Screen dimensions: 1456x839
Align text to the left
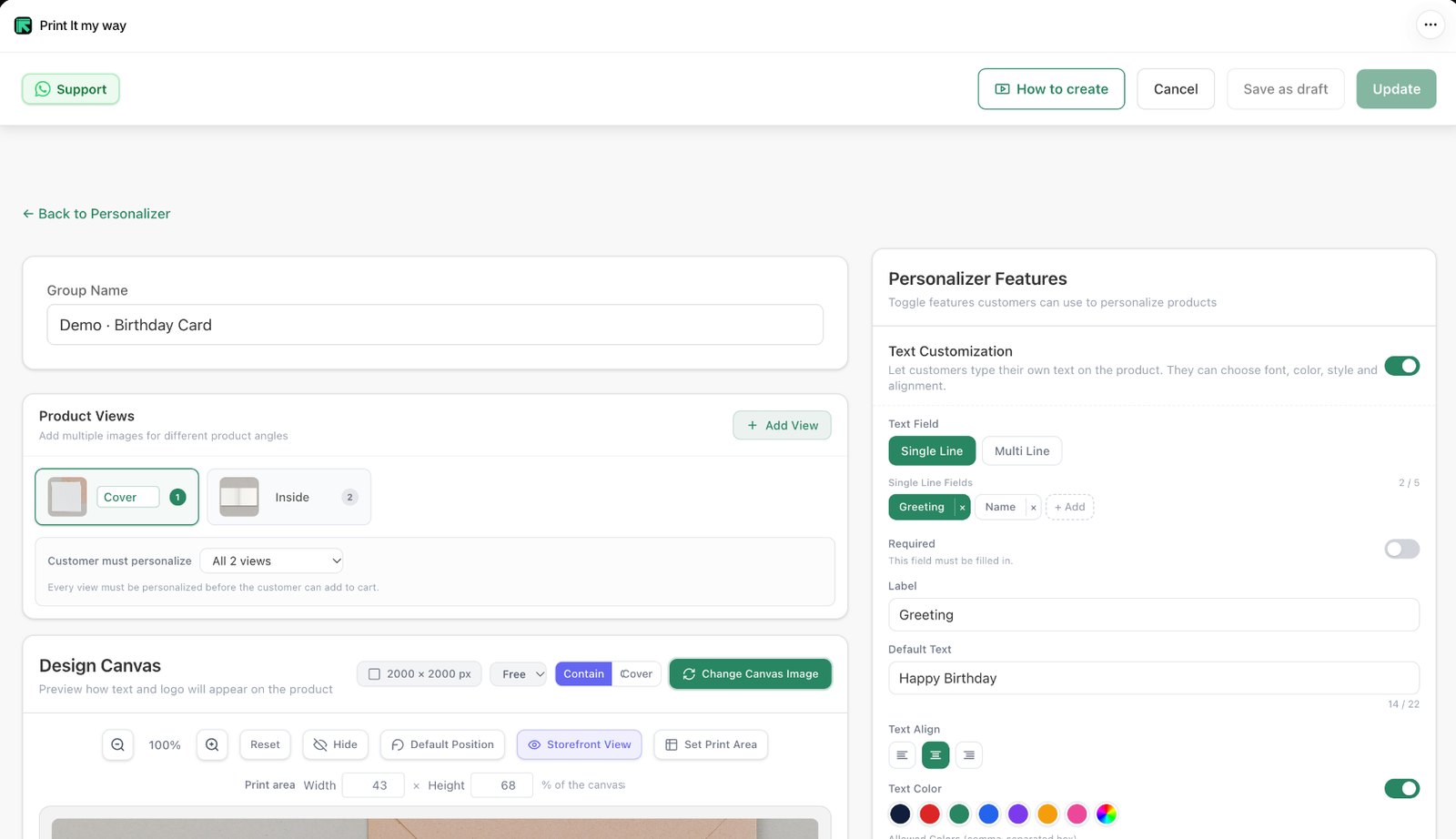click(902, 755)
